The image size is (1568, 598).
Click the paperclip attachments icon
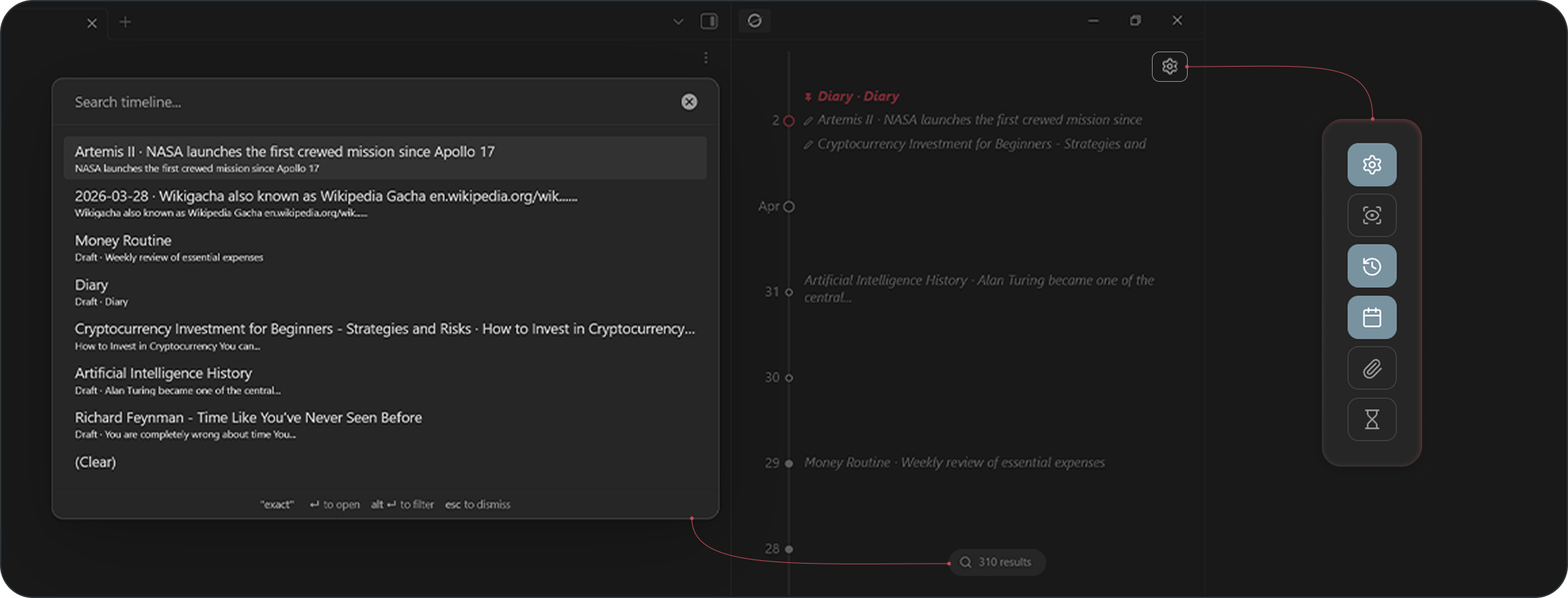point(1371,368)
